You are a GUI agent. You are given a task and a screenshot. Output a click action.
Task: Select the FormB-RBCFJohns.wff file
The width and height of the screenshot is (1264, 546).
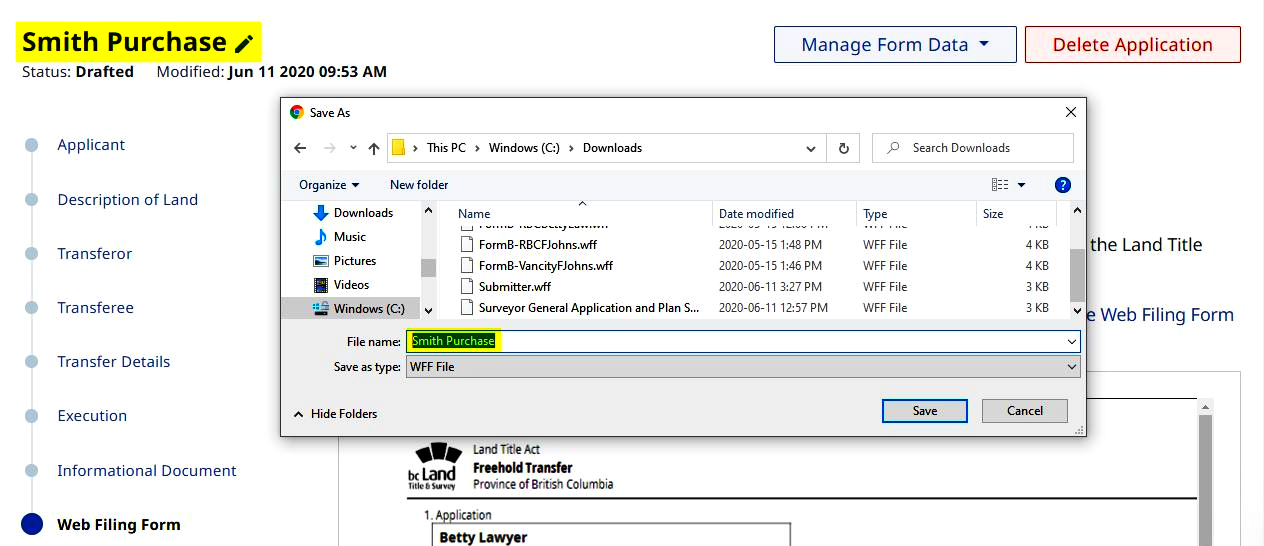click(x=538, y=245)
